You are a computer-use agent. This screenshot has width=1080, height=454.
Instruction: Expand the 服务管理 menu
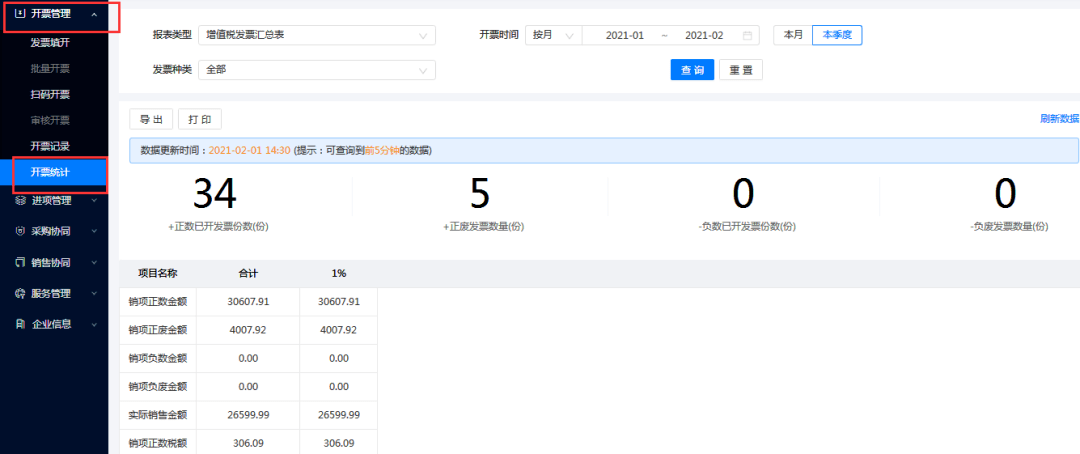click(x=94, y=293)
